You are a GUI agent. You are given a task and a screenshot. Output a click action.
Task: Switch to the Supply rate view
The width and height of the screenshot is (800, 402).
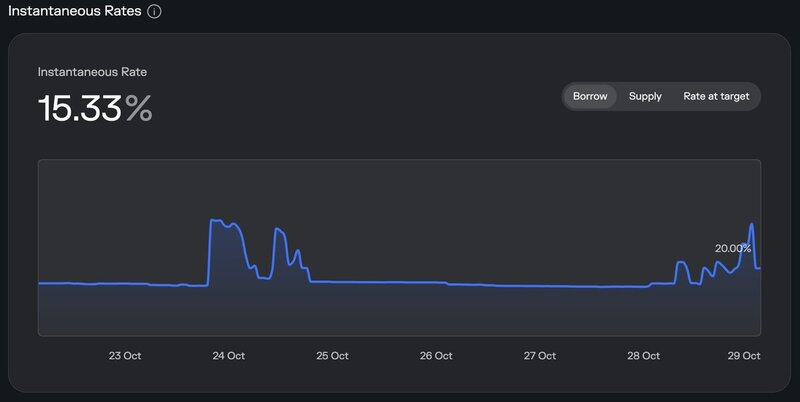[645, 96]
